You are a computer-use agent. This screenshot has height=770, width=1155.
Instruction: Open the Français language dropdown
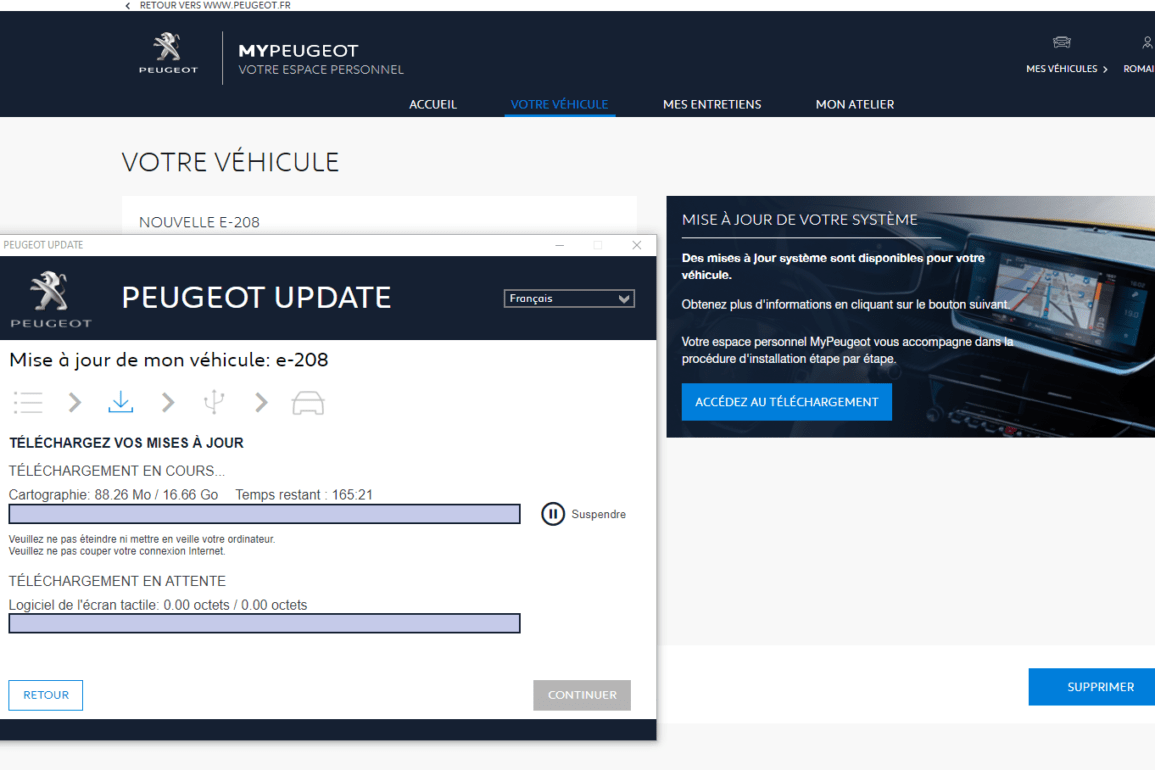(569, 299)
